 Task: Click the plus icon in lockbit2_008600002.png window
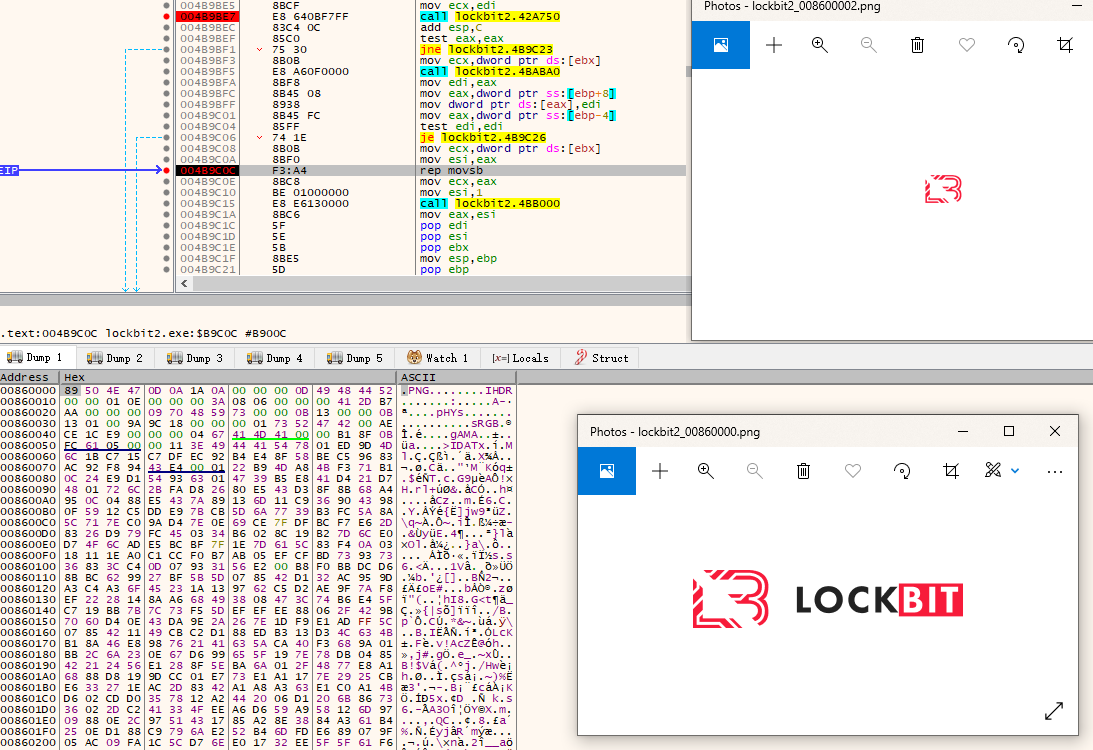click(x=773, y=45)
